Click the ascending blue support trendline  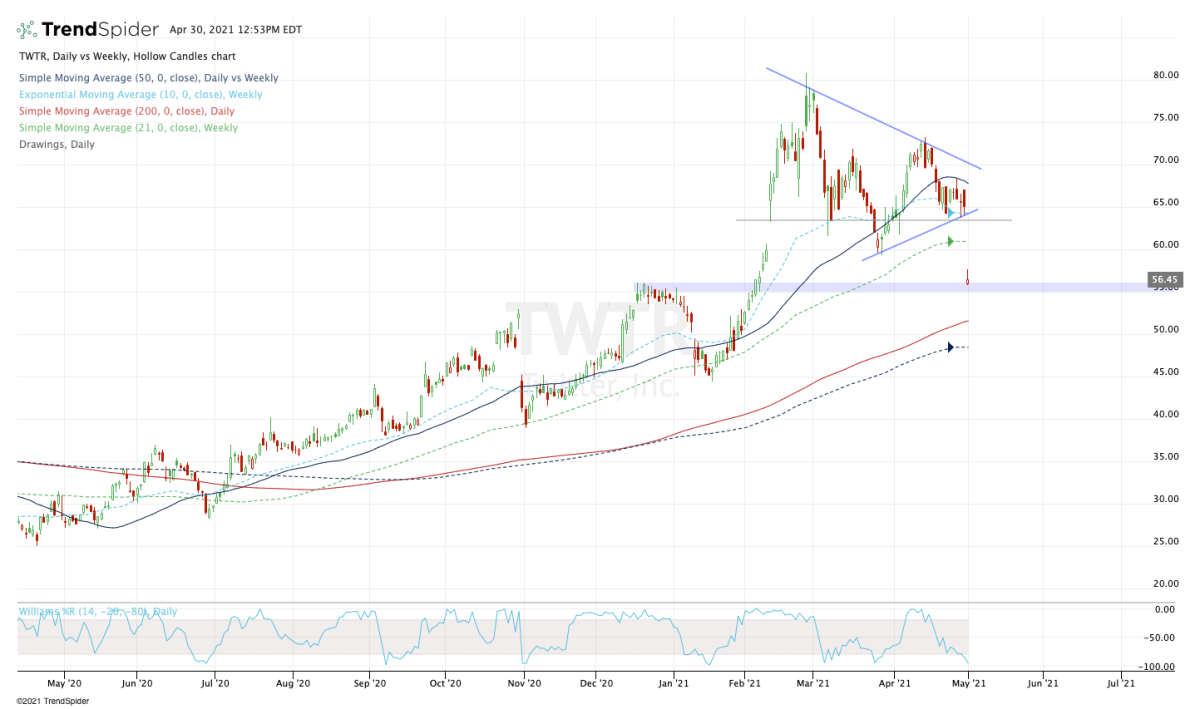coord(920,232)
